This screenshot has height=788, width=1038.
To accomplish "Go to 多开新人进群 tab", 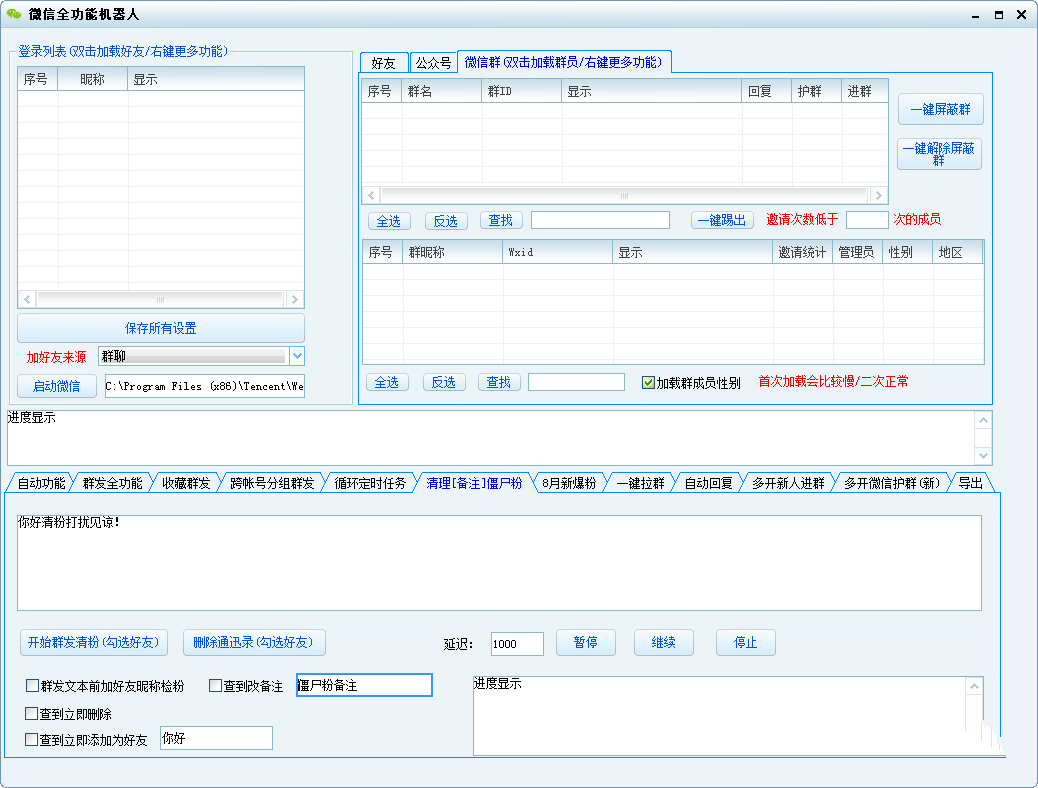I will pyautogui.click(x=788, y=483).
